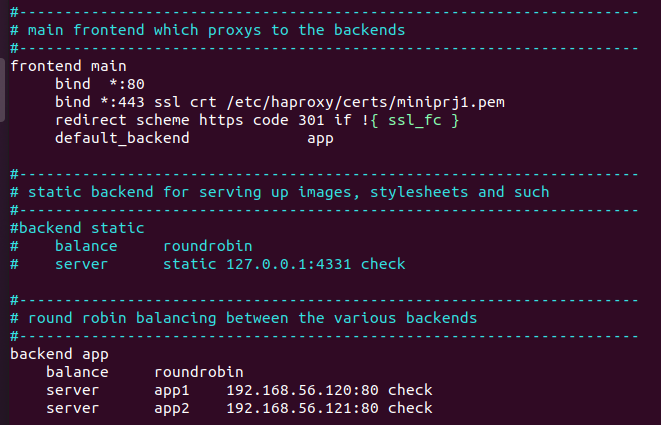Click the 'round robin balancing' comment line
This screenshot has height=425, width=661.
click(x=243, y=318)
